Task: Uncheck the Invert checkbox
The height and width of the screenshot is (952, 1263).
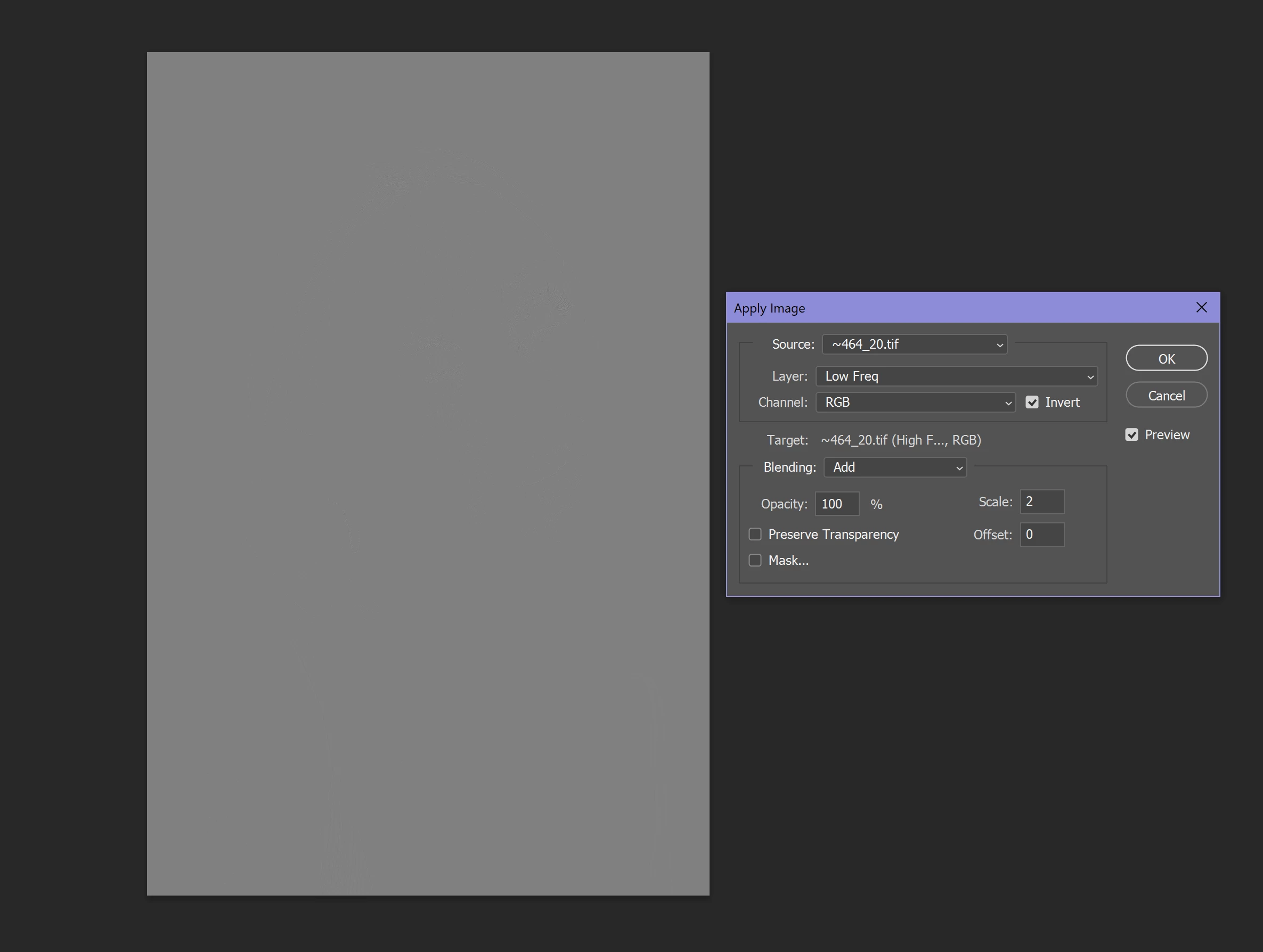Action: (1032, 403)
